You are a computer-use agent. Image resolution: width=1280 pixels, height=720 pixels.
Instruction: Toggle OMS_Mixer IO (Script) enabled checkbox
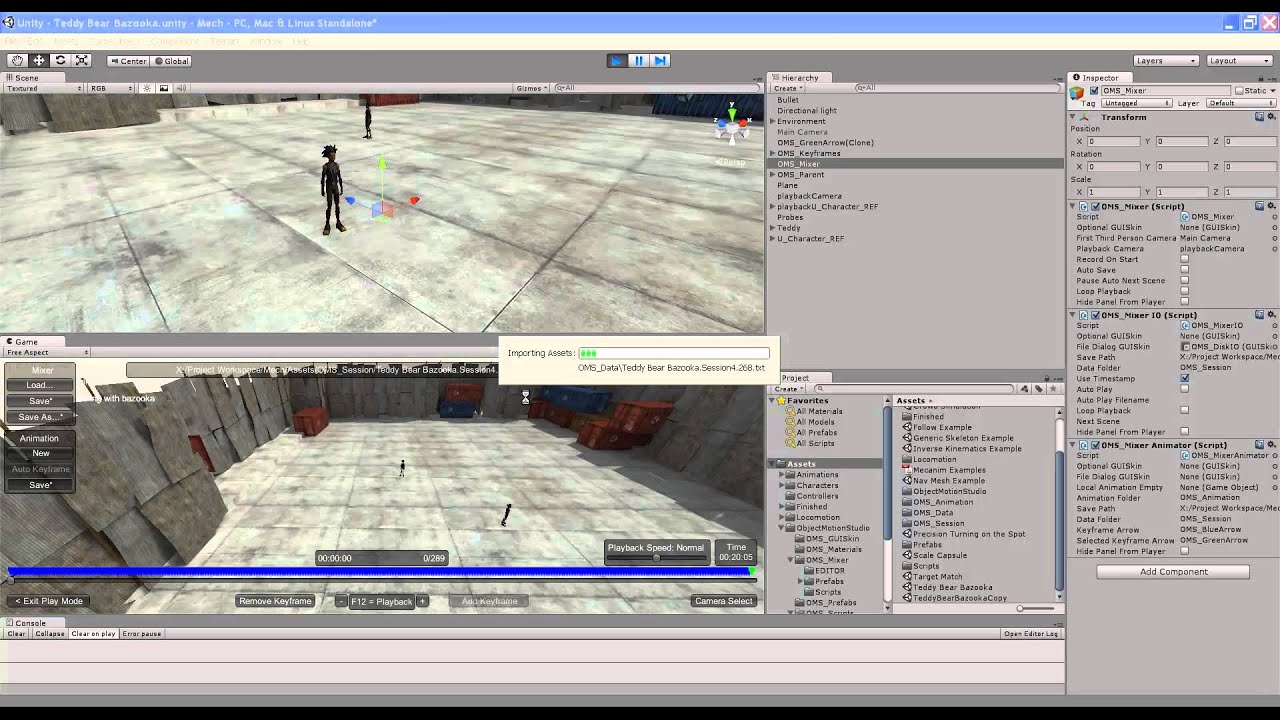tap(1095, 315)
